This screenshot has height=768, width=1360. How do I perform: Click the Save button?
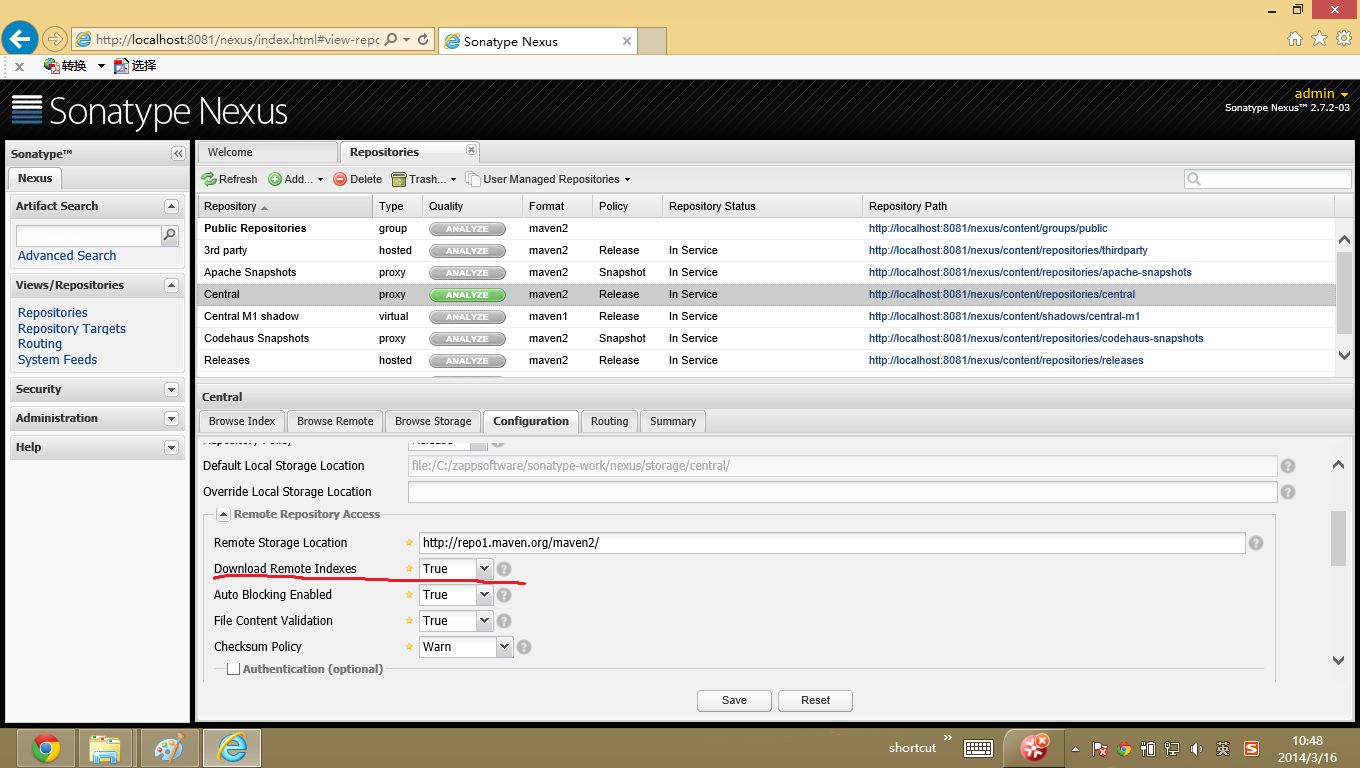tap(734, 700)
